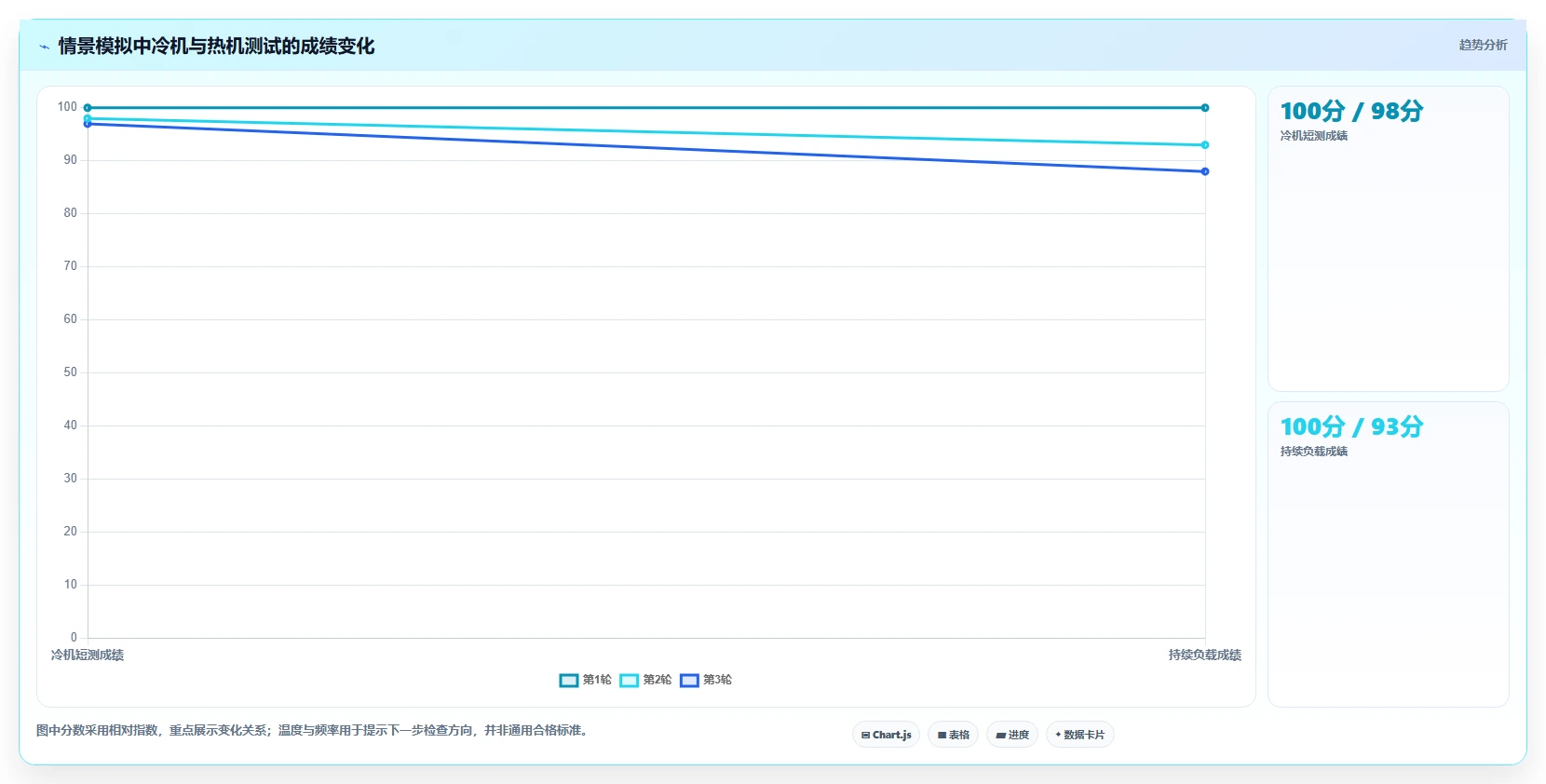The height and width of the screenshot is (784, 1546).
Task: Click the 第3轮 point at 冷机短测成绩
Action: click(88, 124)
